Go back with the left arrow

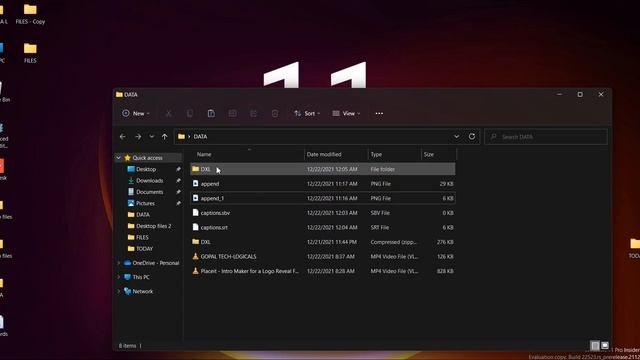click(122, 137)
